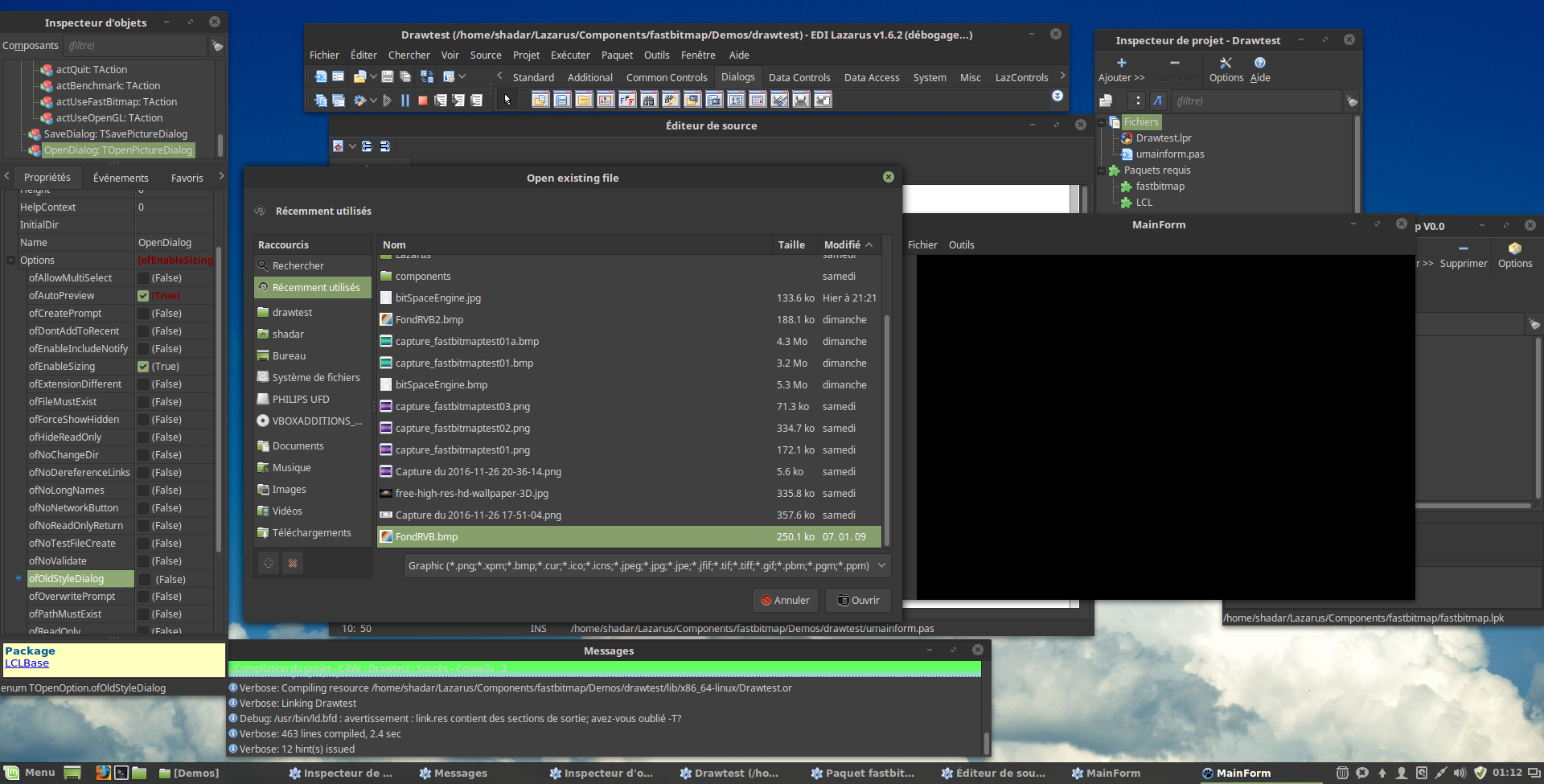Open MainForm Outils menu
Screen dimensions: 1544x784
pos(961,244)
